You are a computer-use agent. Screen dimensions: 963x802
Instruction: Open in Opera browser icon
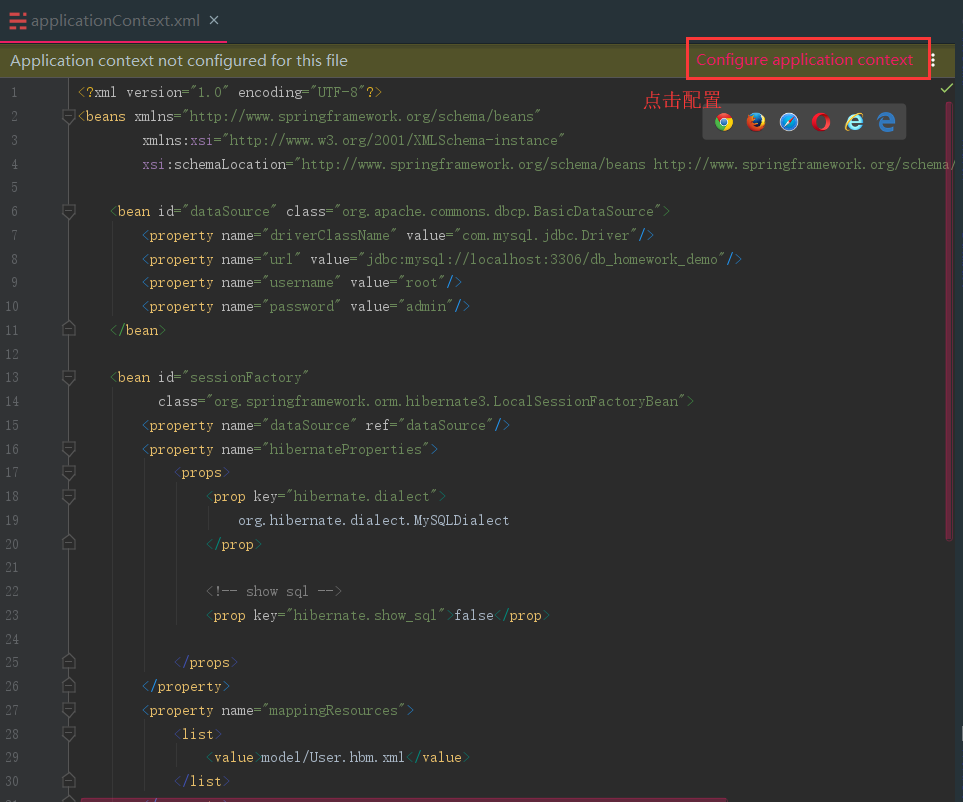pyautogui.click(x=821, y=122)
